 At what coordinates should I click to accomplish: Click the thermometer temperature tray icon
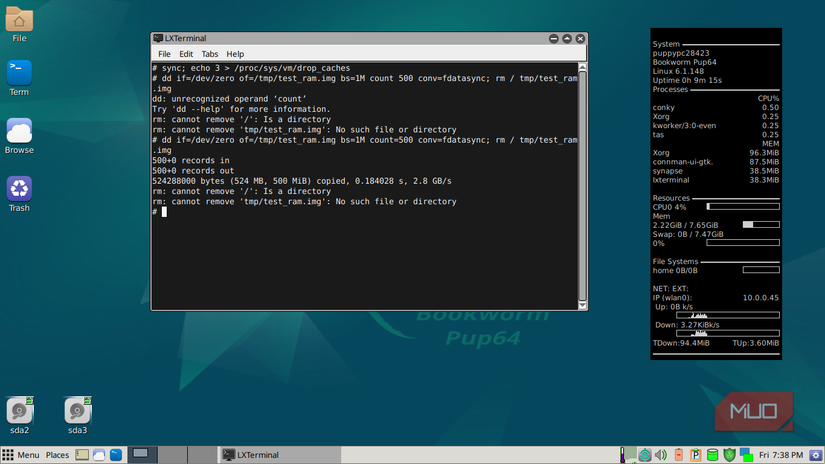622,455
